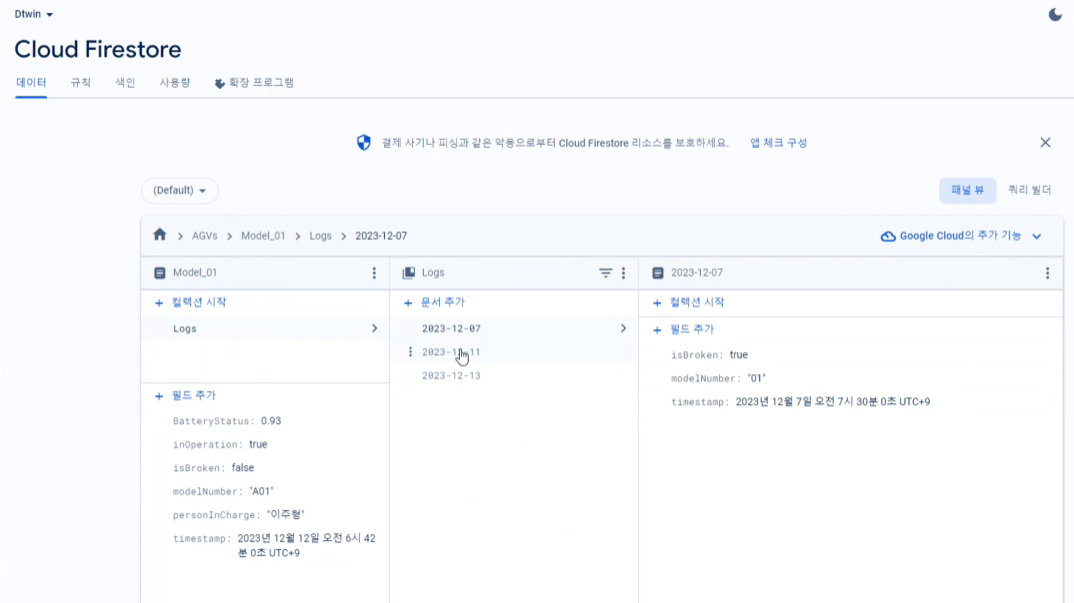Switch to the 색인 tab
Viewport: 1074px width, 603px height.
[125, 82]
